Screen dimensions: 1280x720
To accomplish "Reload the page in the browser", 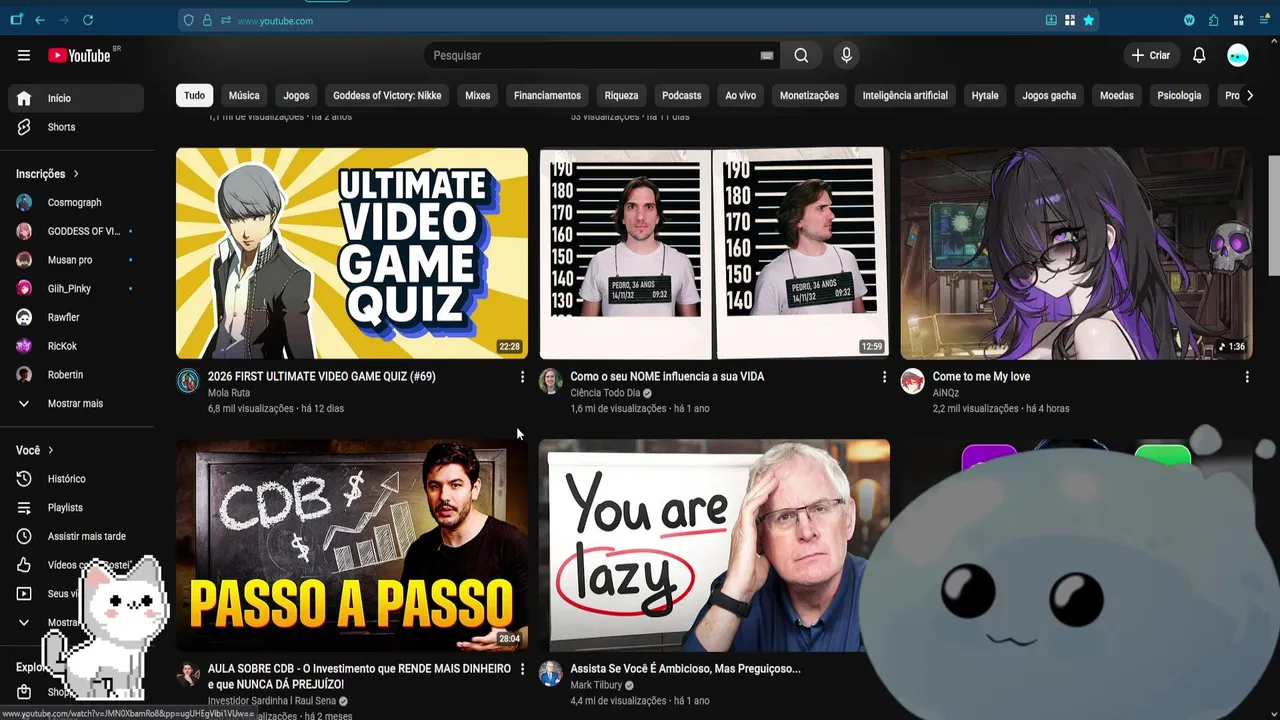I will [x=88, y=20].
